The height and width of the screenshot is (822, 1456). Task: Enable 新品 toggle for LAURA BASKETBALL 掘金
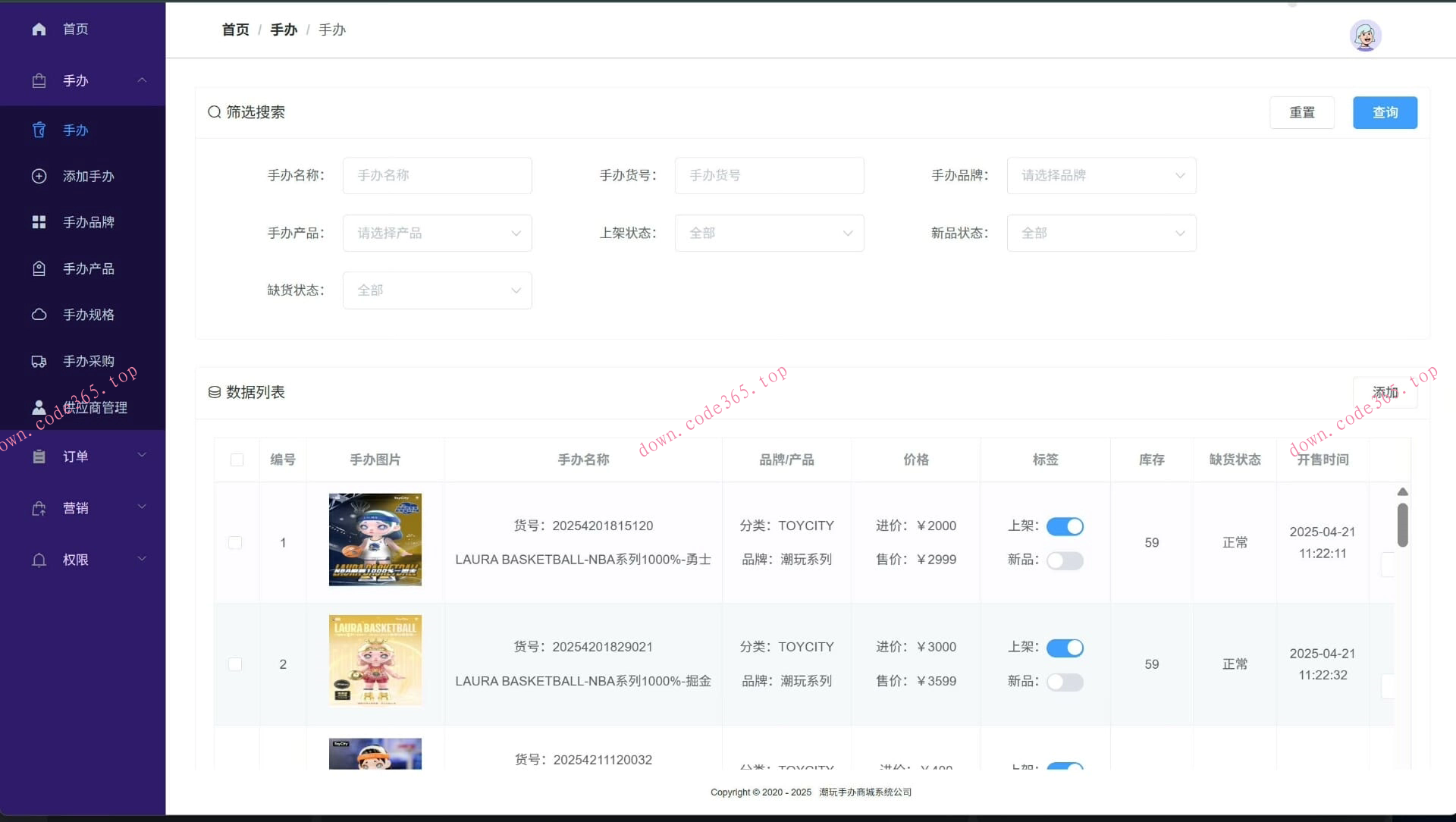coord(1065,682)
